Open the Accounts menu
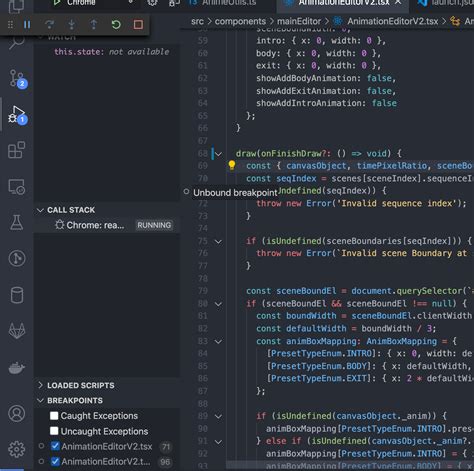The width and height of the screenshot is (474, 471). [x=17, y=413]
